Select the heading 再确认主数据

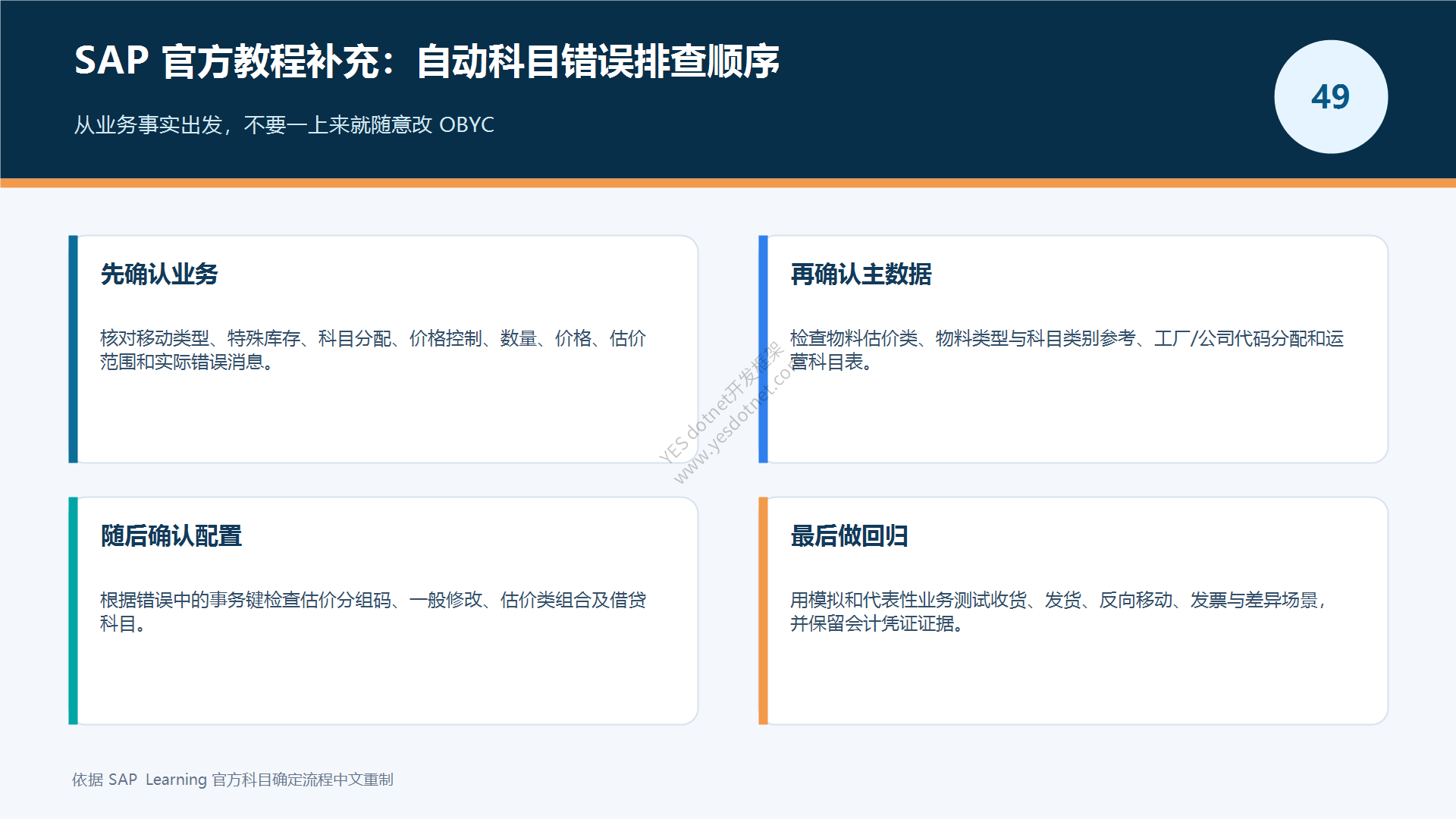click(x=861, y=274)
